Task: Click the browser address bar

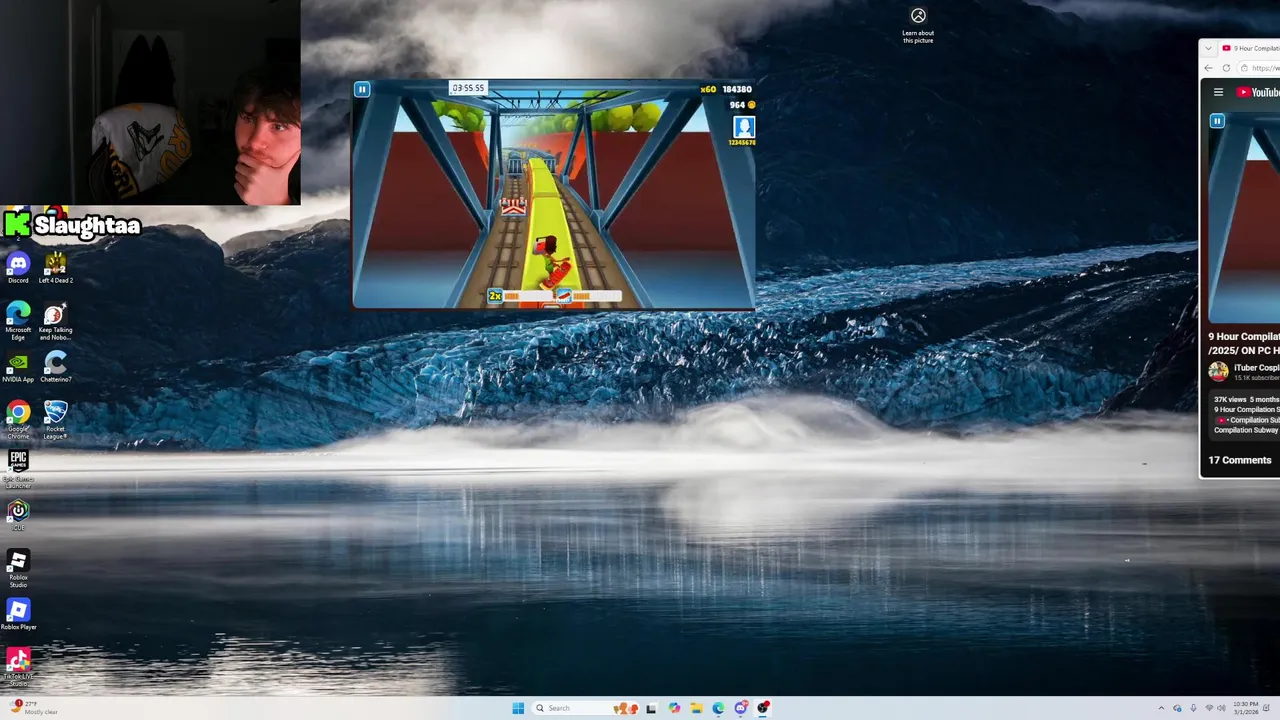Action: point(1260,68)
